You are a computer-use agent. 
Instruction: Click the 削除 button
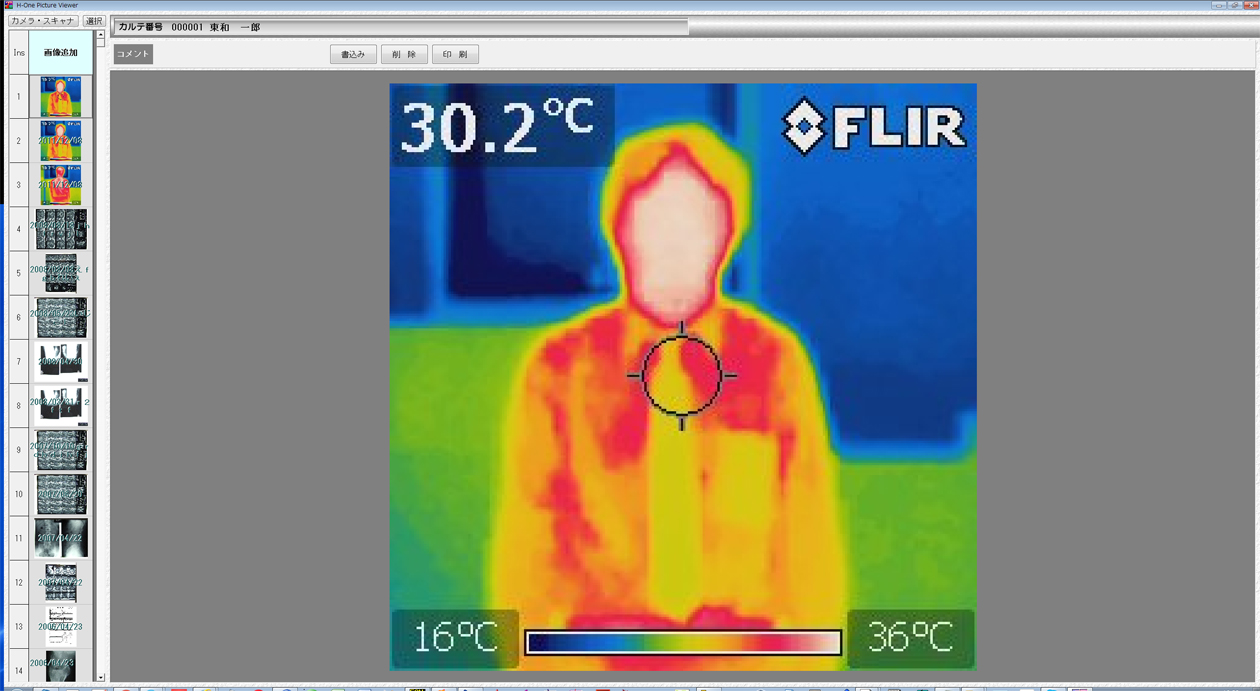(404, 54)
